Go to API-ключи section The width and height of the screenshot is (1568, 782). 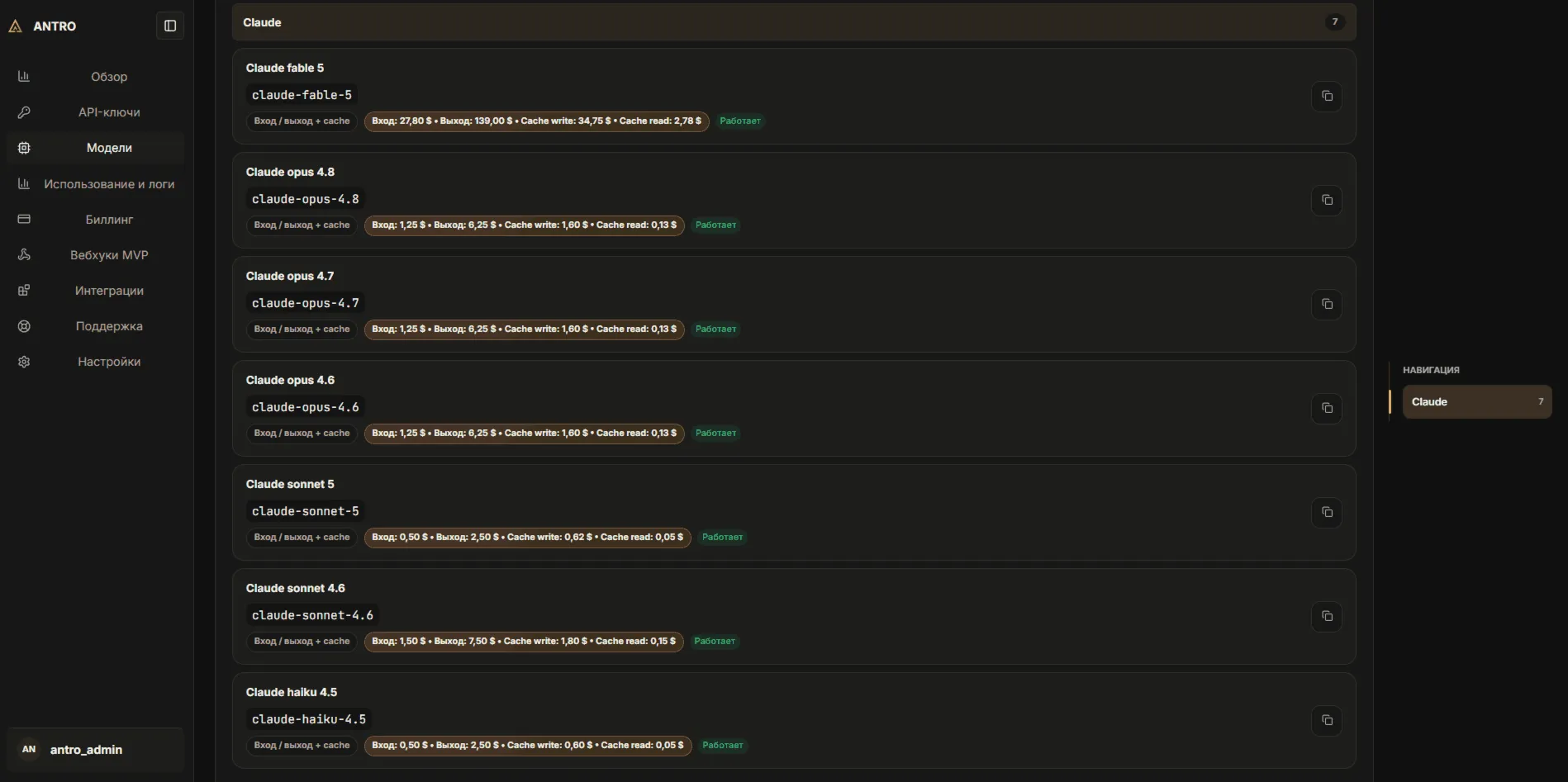(x=95, y=112)
